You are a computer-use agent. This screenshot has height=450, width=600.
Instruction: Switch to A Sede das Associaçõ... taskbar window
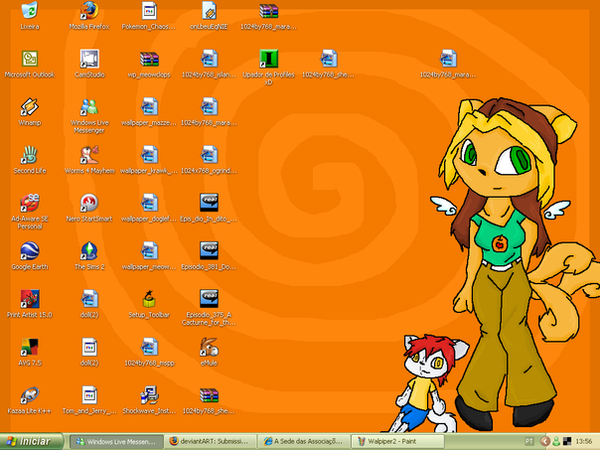(x=304, y=442)
